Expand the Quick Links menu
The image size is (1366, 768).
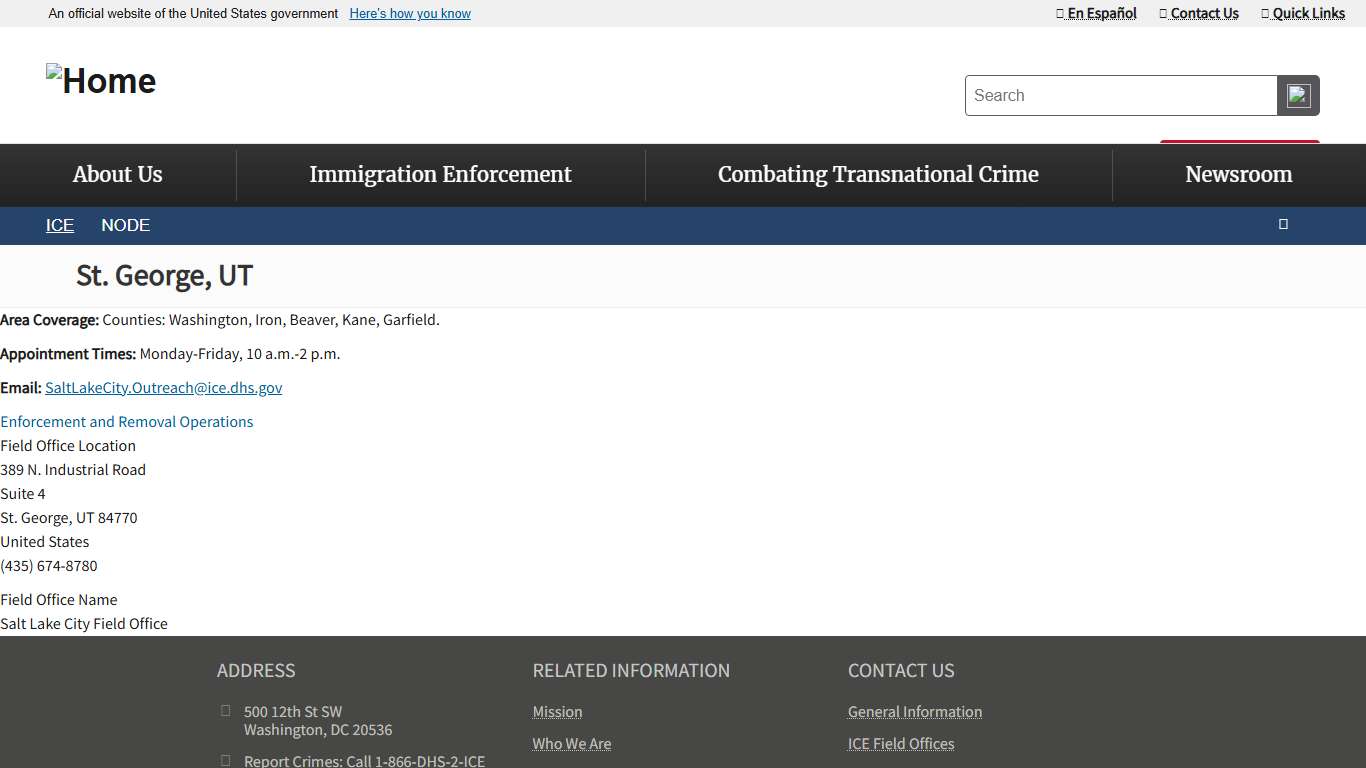pos(1303,13)
